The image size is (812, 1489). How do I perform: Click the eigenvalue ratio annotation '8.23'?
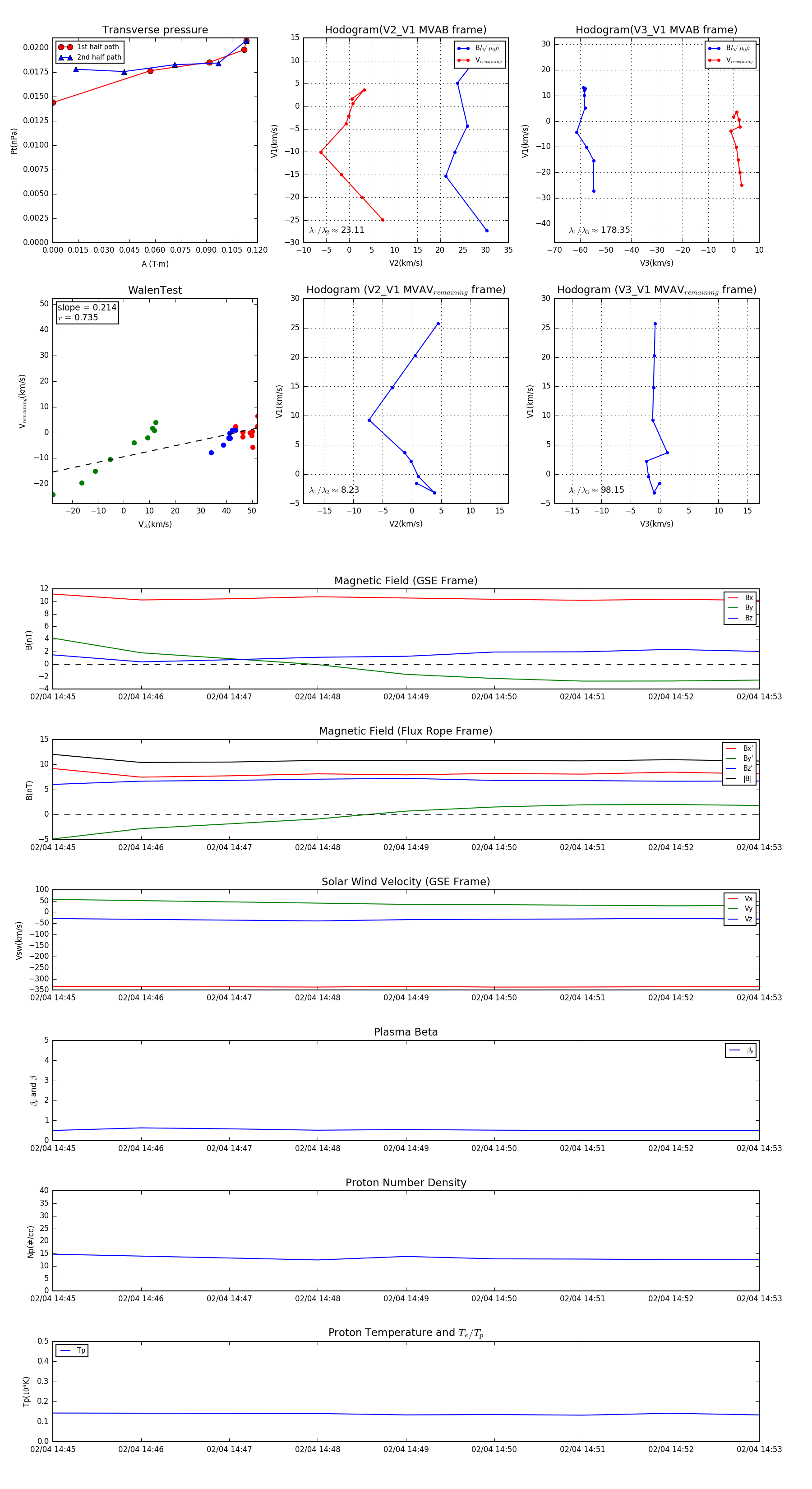point(334,490)
